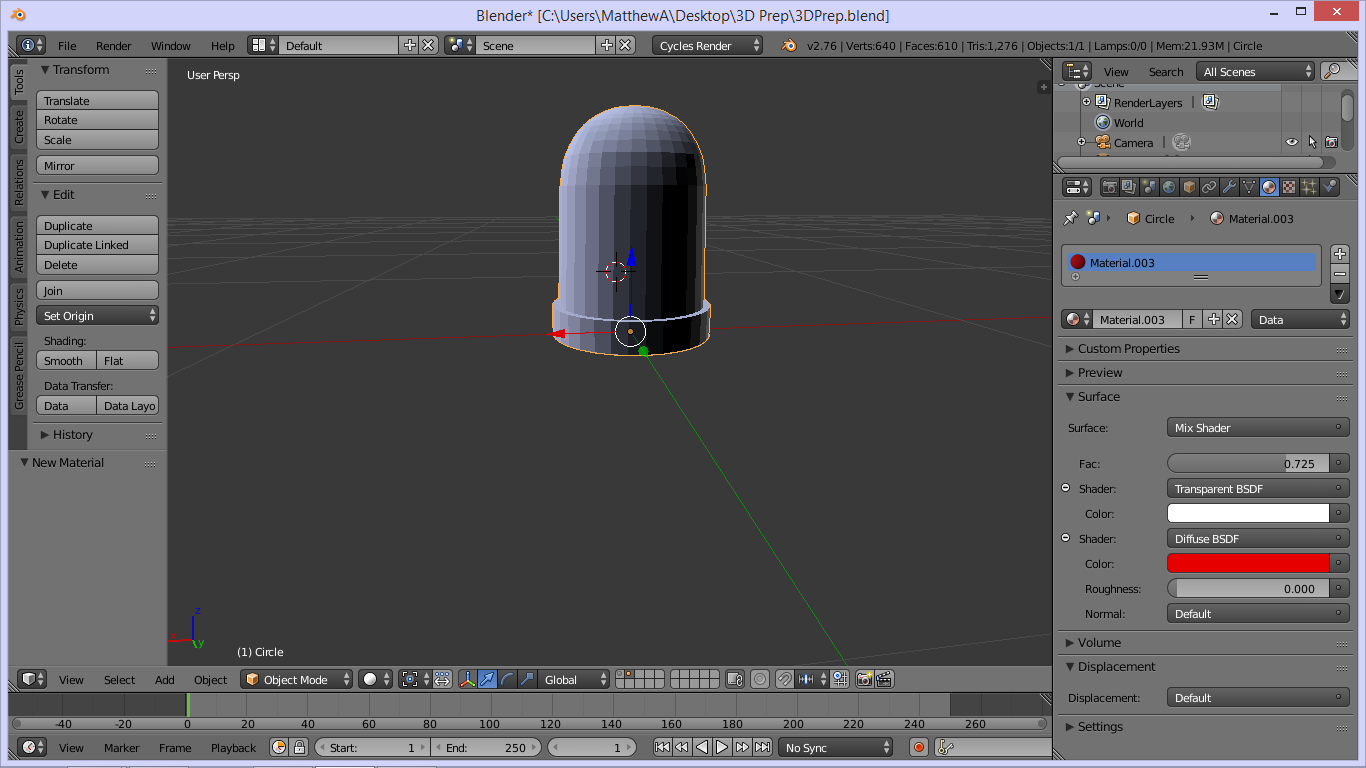Click the Translate button
The width and height of the screenshot is (1366, 768).
point(98,100)
